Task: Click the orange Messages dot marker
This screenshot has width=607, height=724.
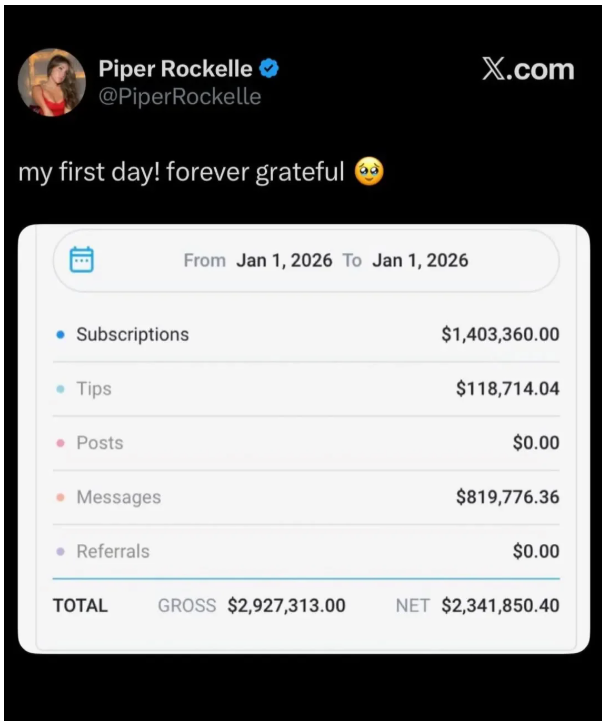Action: click(x=60, y=497)
